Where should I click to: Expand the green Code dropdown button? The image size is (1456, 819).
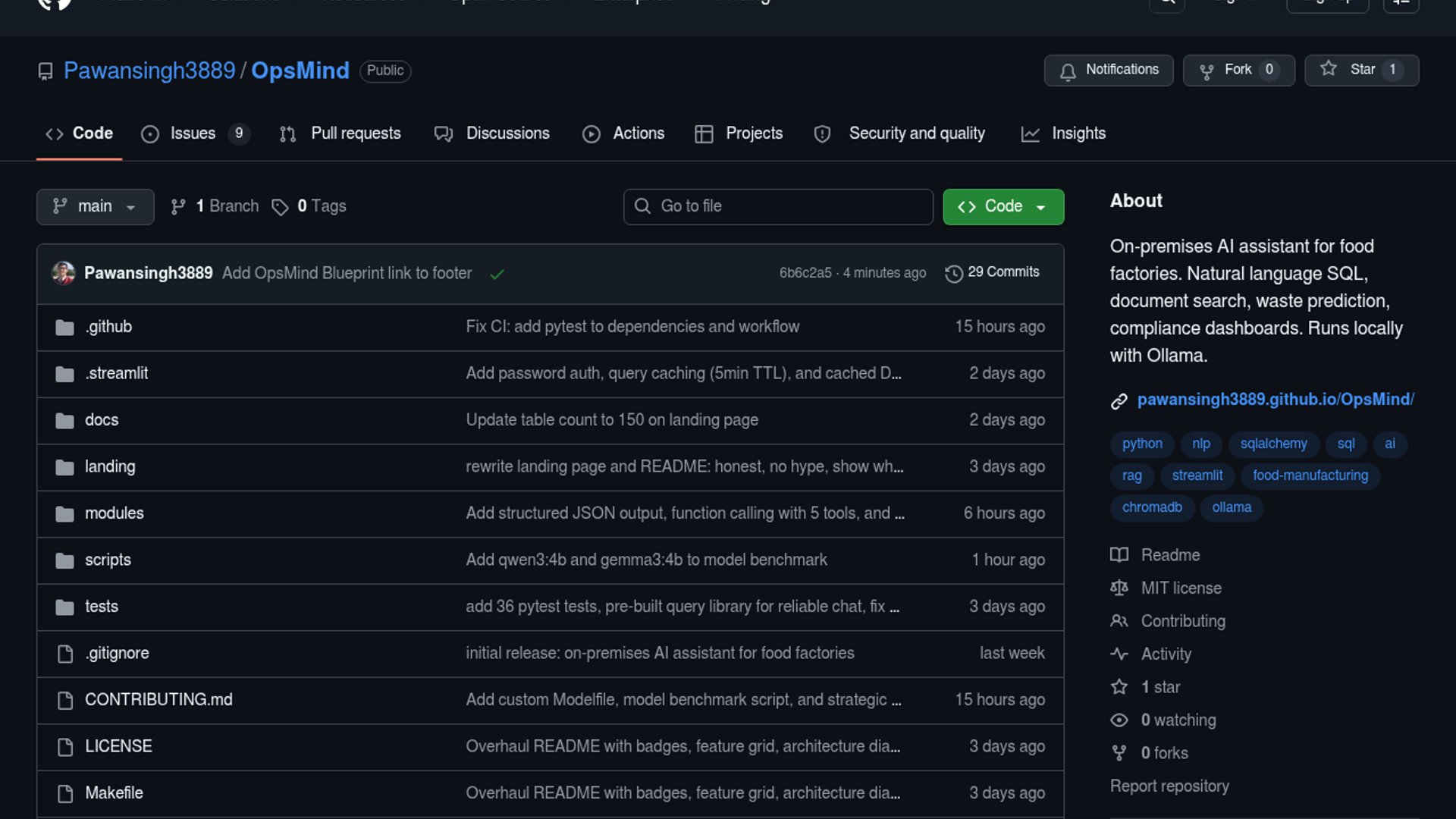[1003, 206]
